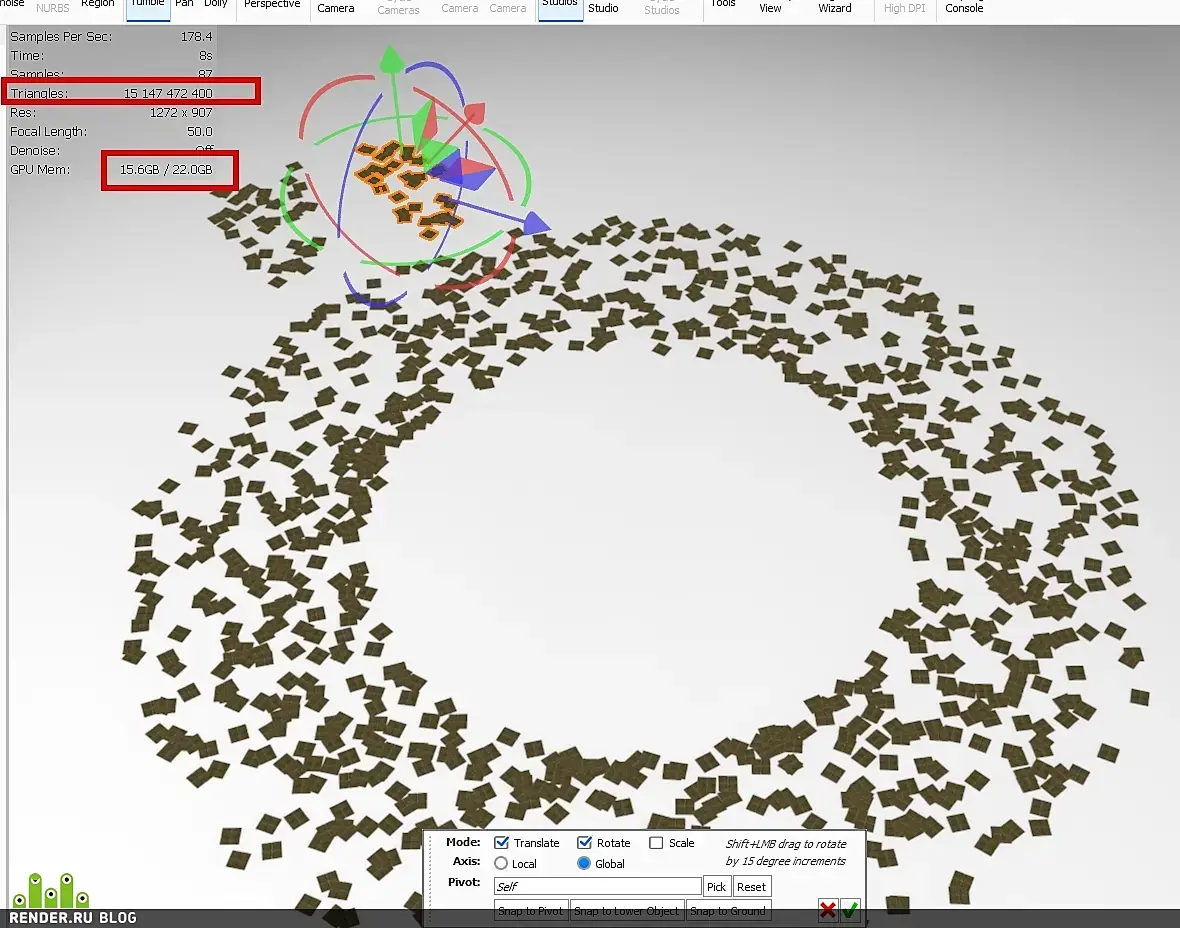Click Snap to Pivot button

(531, 911)
